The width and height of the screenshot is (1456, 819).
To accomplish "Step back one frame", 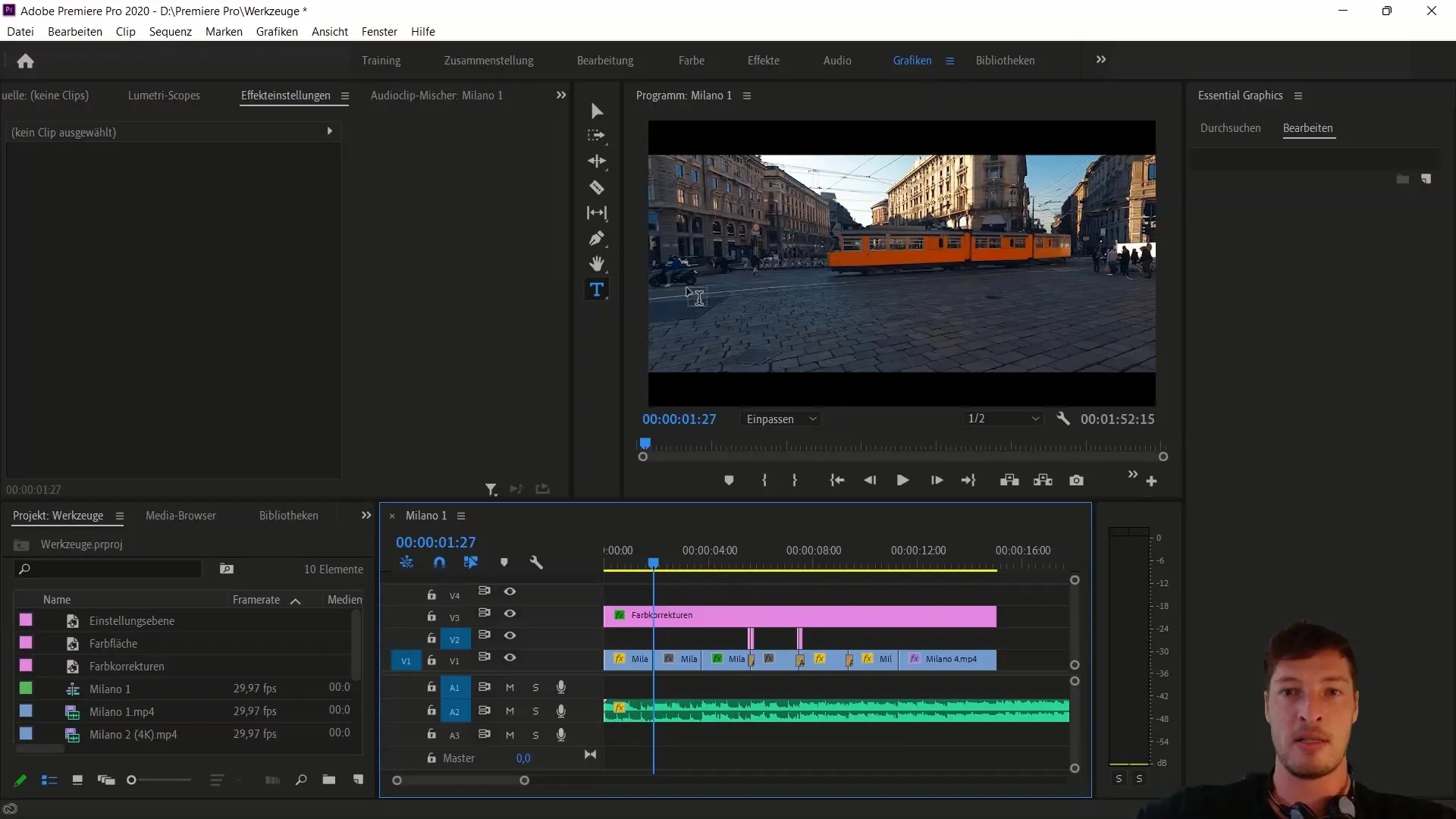I will pyautogui.click(x=870, y=481).
